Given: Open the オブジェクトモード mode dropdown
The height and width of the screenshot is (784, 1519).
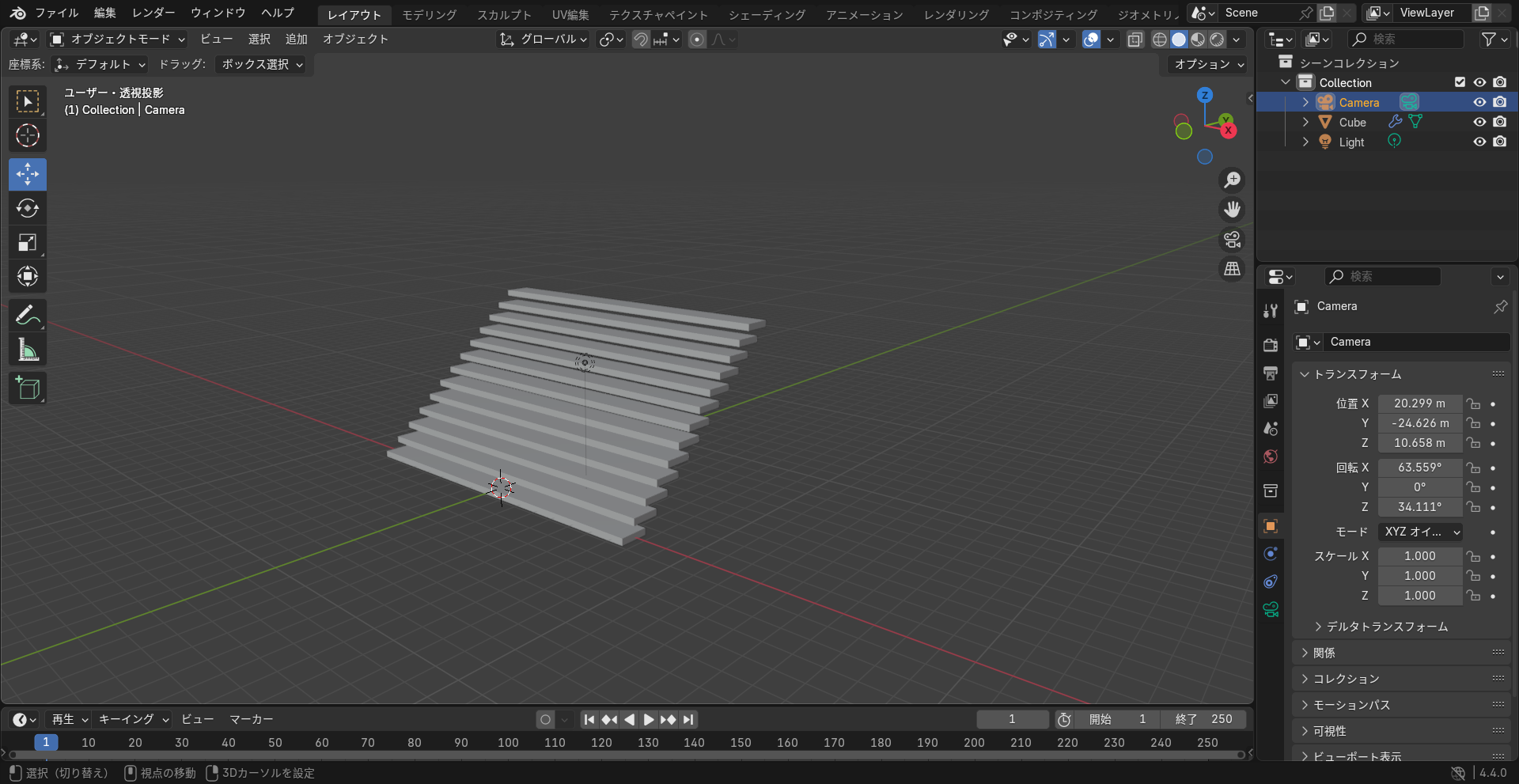Looking at the screenshot, I should point(117,39).
